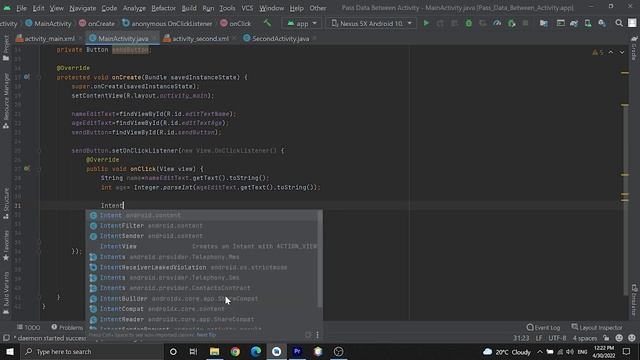Open the TODO tool window
Viewport: 640px width, 360px height.
tap(29, 327)
